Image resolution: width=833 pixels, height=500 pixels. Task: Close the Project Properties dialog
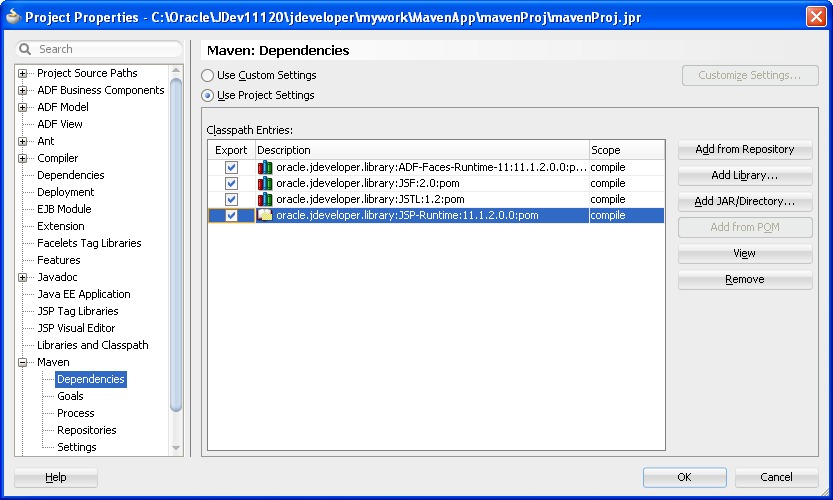pyautogui.click(x=816, y=17)
